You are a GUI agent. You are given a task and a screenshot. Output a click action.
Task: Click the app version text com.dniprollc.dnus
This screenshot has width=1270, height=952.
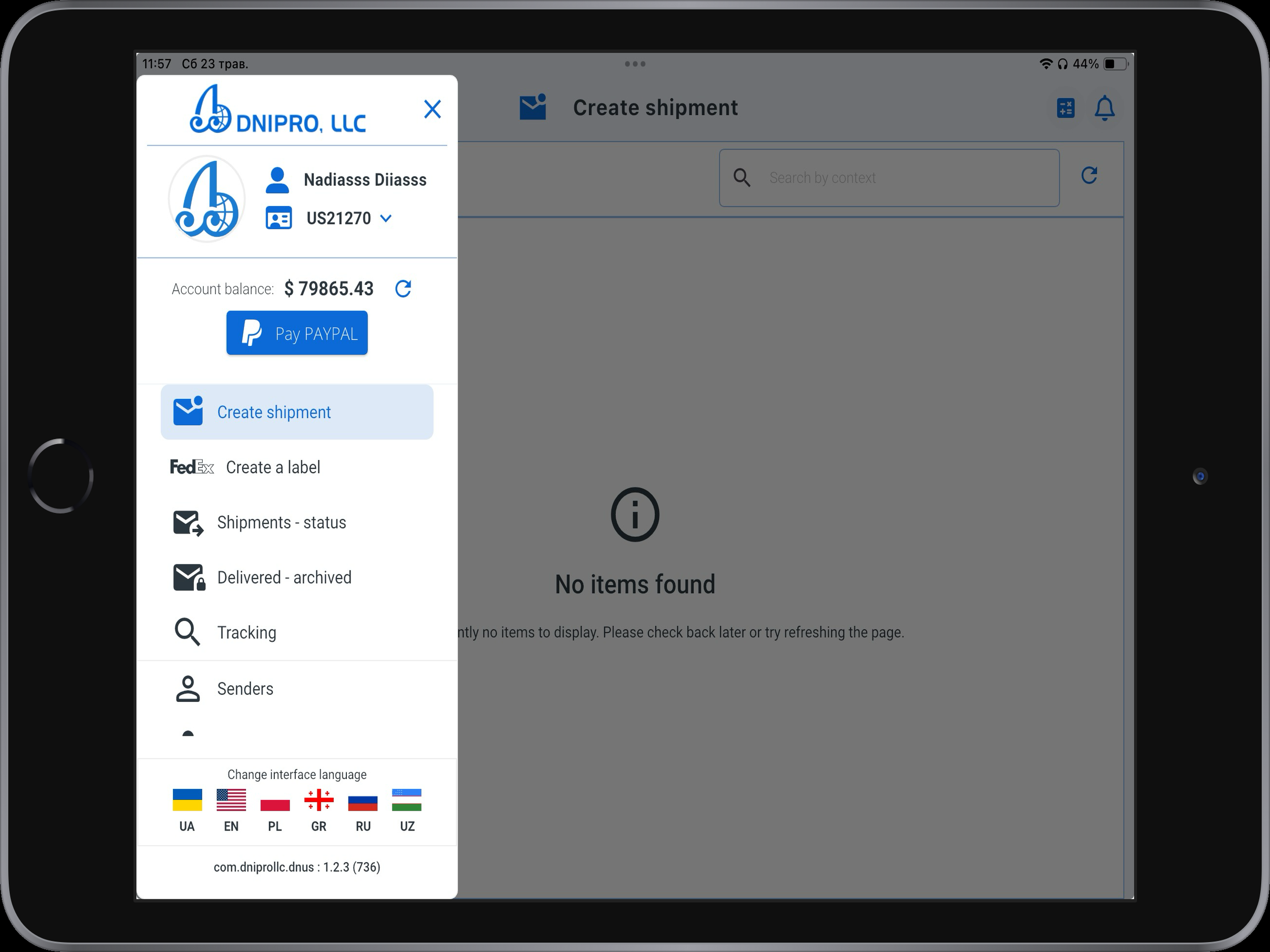tap(297, 866)
